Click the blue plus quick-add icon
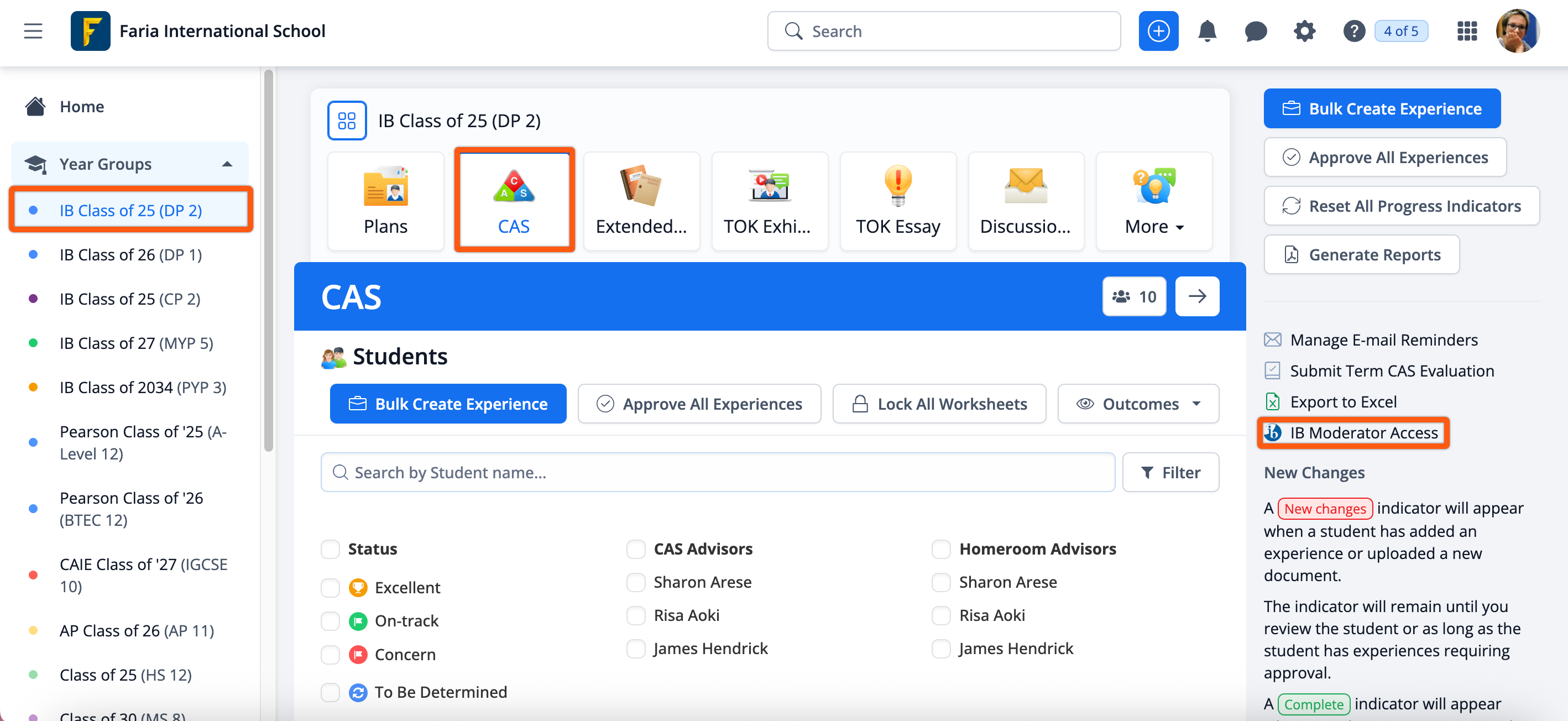 1158,31
